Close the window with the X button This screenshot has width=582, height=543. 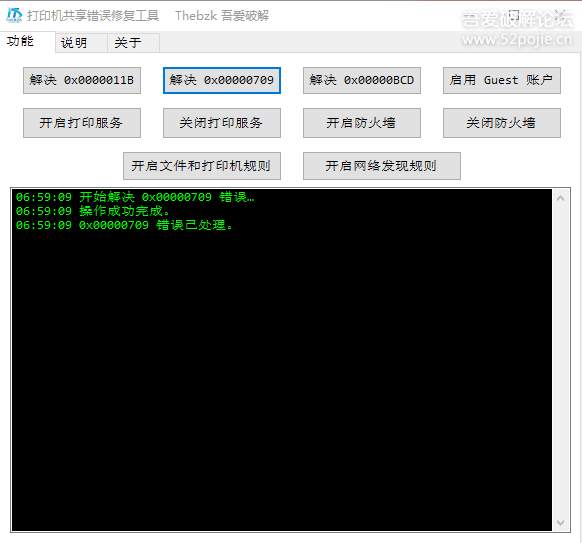click(560, 16)
